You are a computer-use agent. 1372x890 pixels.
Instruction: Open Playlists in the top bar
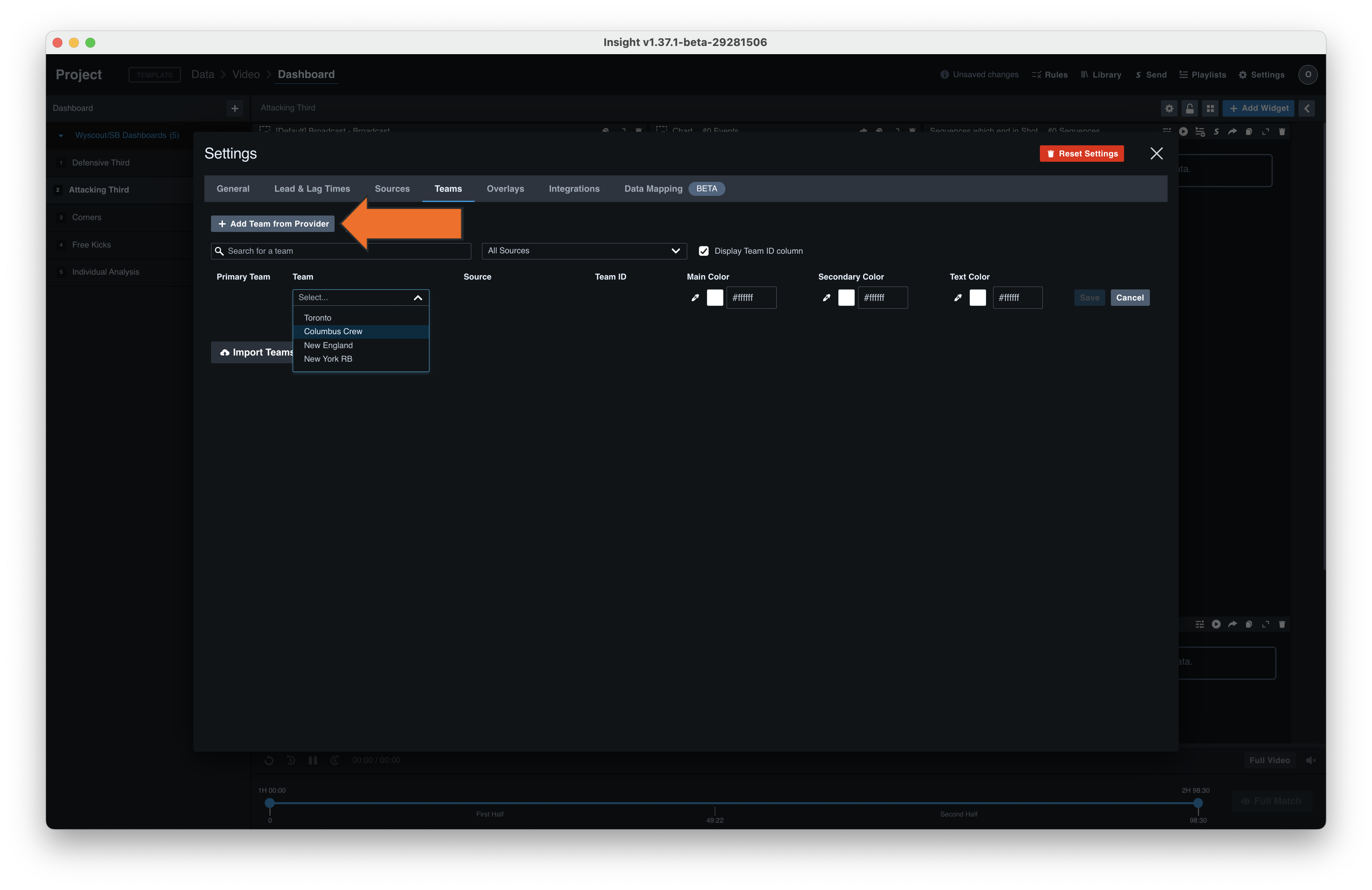tap(1202, 74)
